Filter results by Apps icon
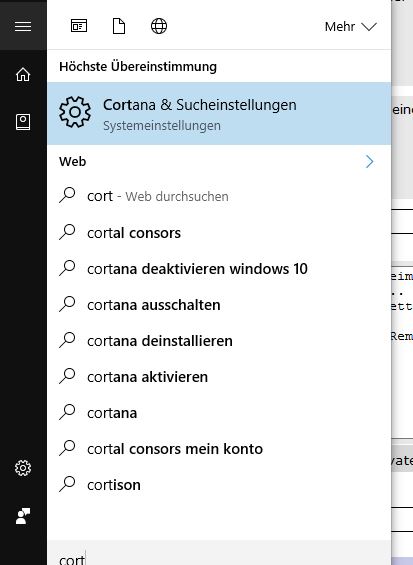413x565 pixels. pos(79,26)
